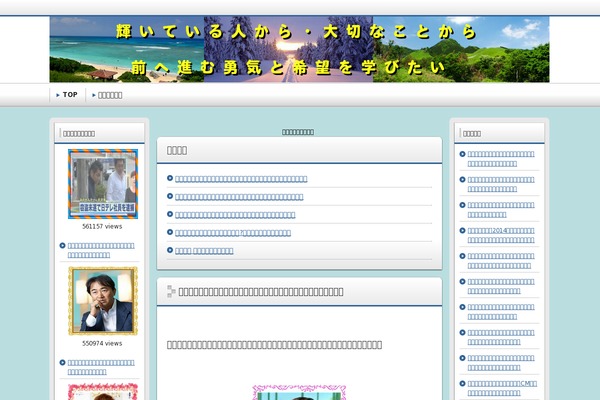Click bullet icon of third center list link
600x400 pixels.
pyautogui.click(x=170, y=214)
